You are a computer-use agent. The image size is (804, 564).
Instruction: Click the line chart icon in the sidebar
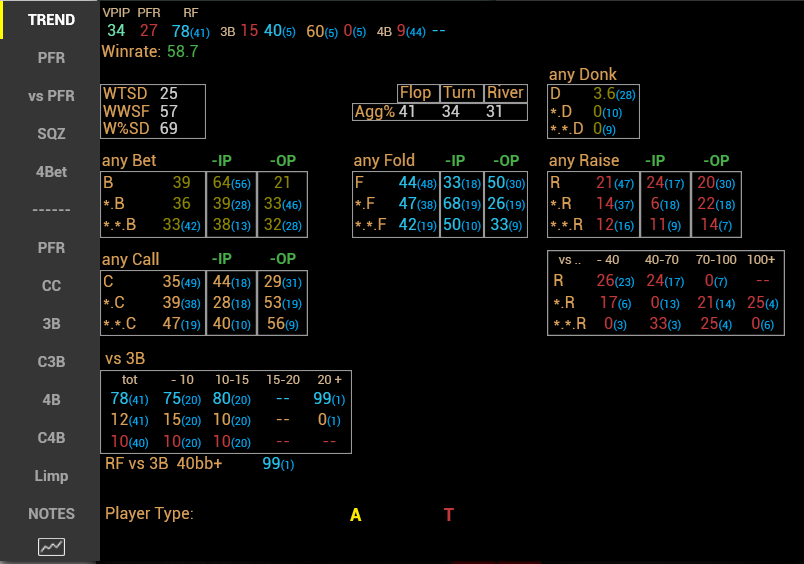tap(51, 546)
